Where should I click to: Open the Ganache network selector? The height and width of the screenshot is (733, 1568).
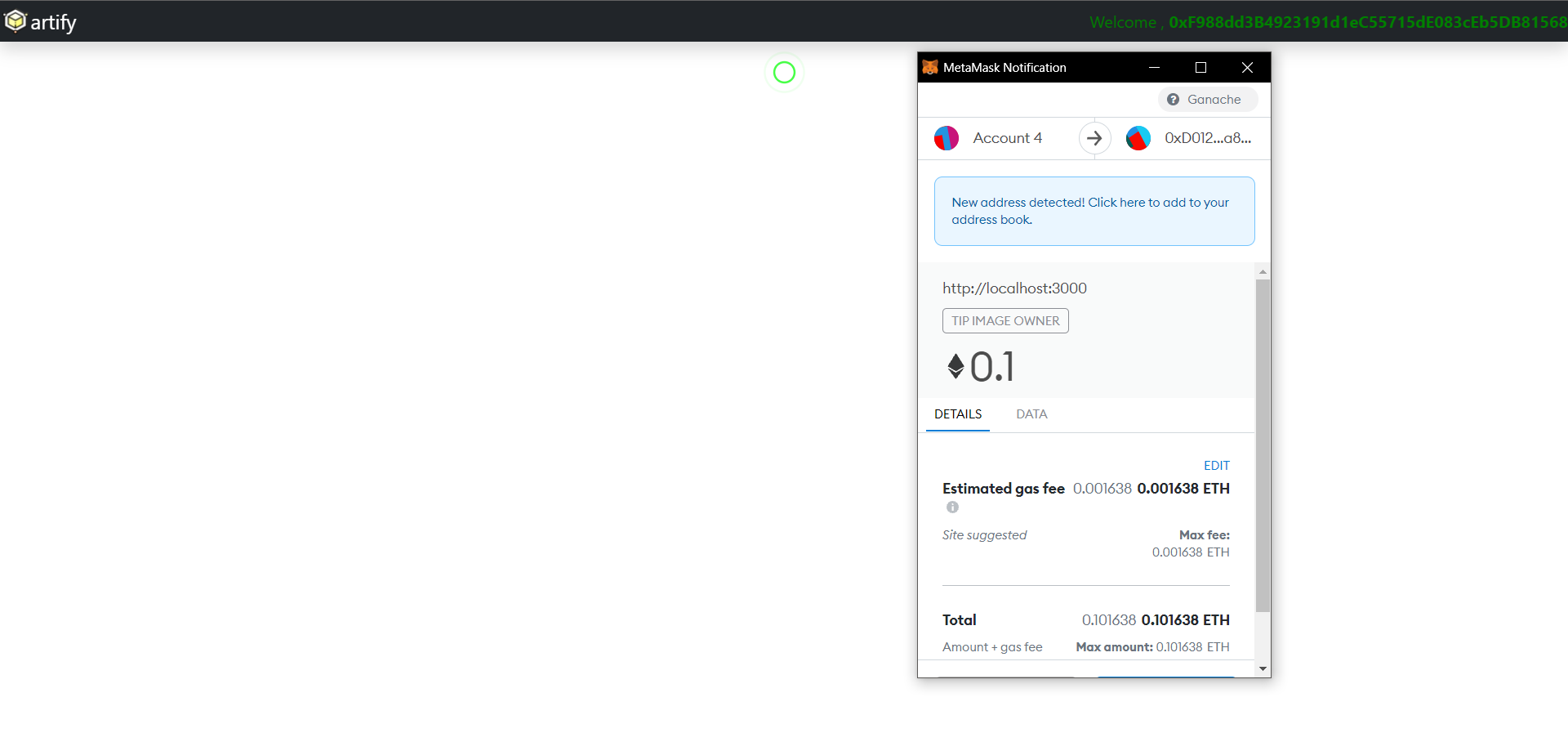(1208, 100)
